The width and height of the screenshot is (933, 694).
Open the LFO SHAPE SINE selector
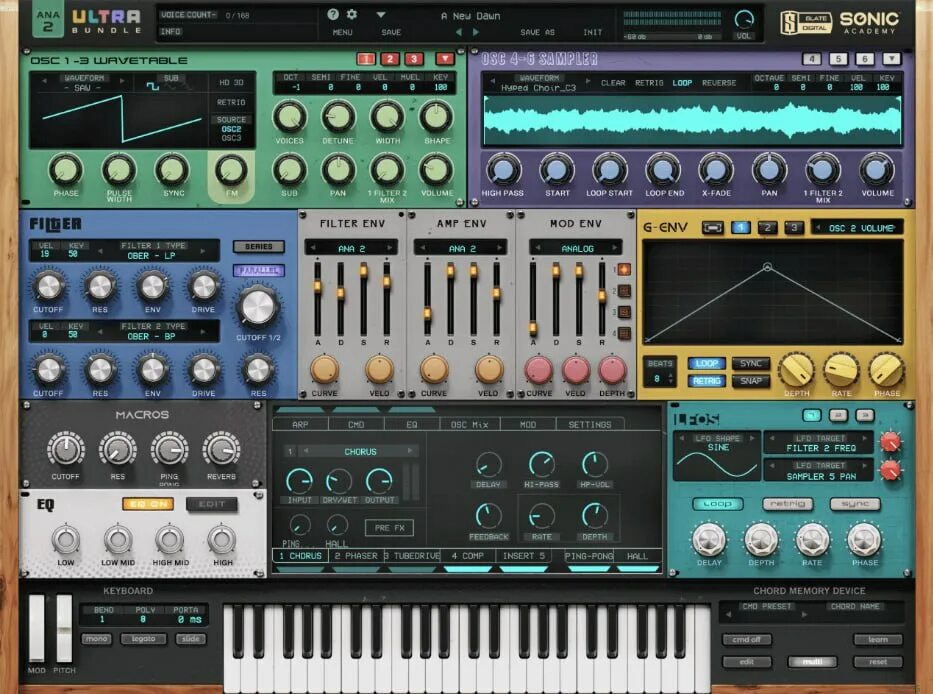[x=718, y=442]
